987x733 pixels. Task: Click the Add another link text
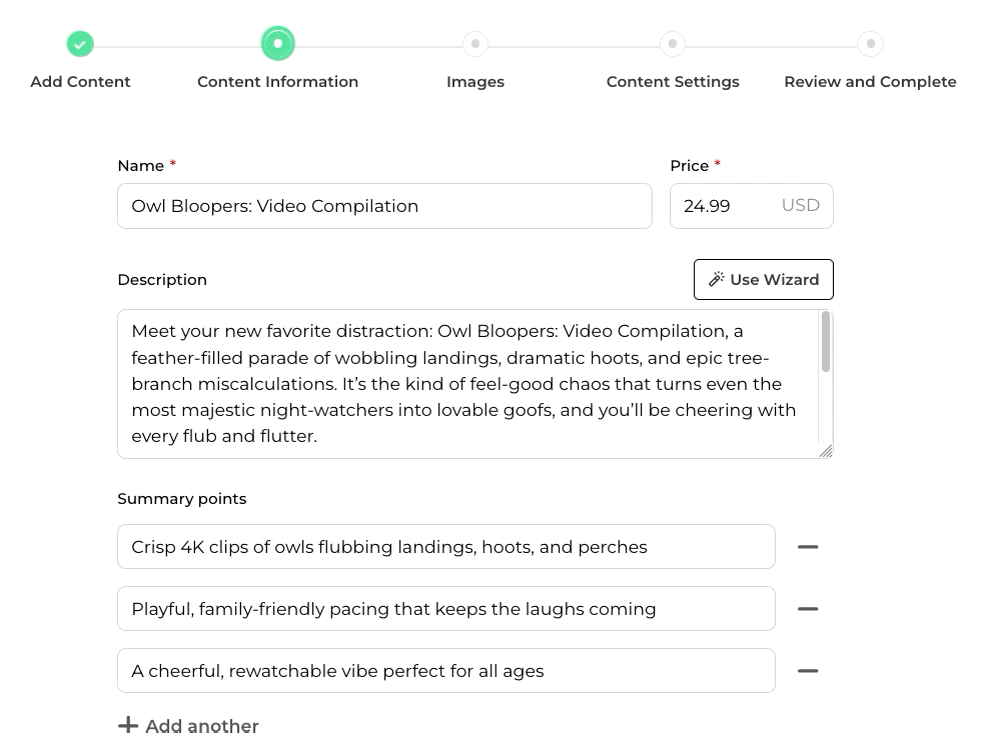pyautogui.click(x=202, y=725)
